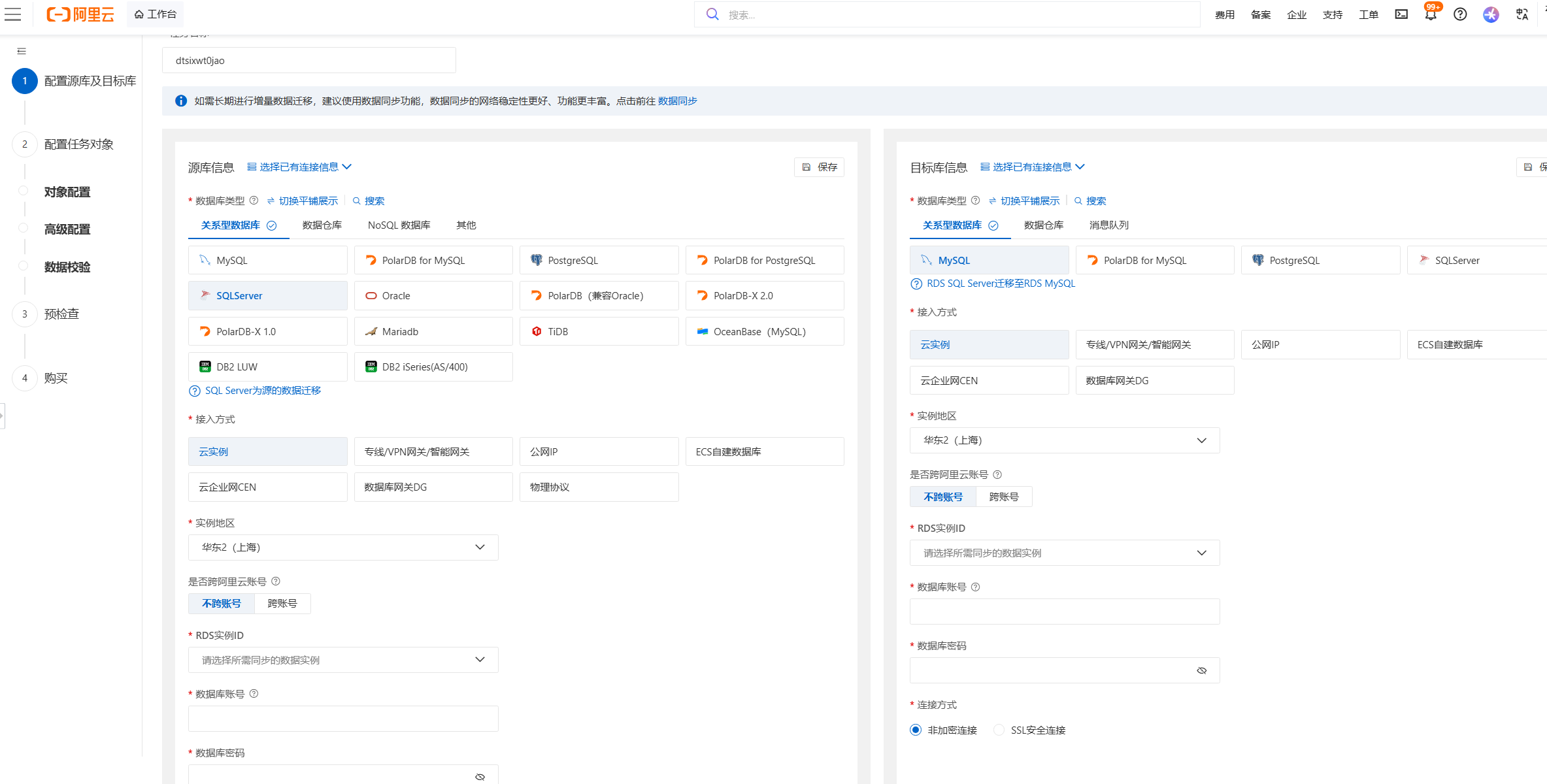
Task: Click the language switch icon in header
Action: click(1522, 14)
